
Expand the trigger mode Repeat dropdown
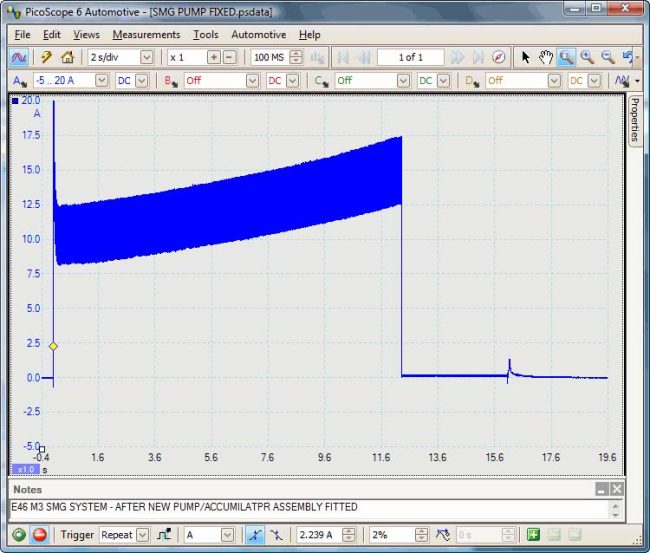(141, 534)
